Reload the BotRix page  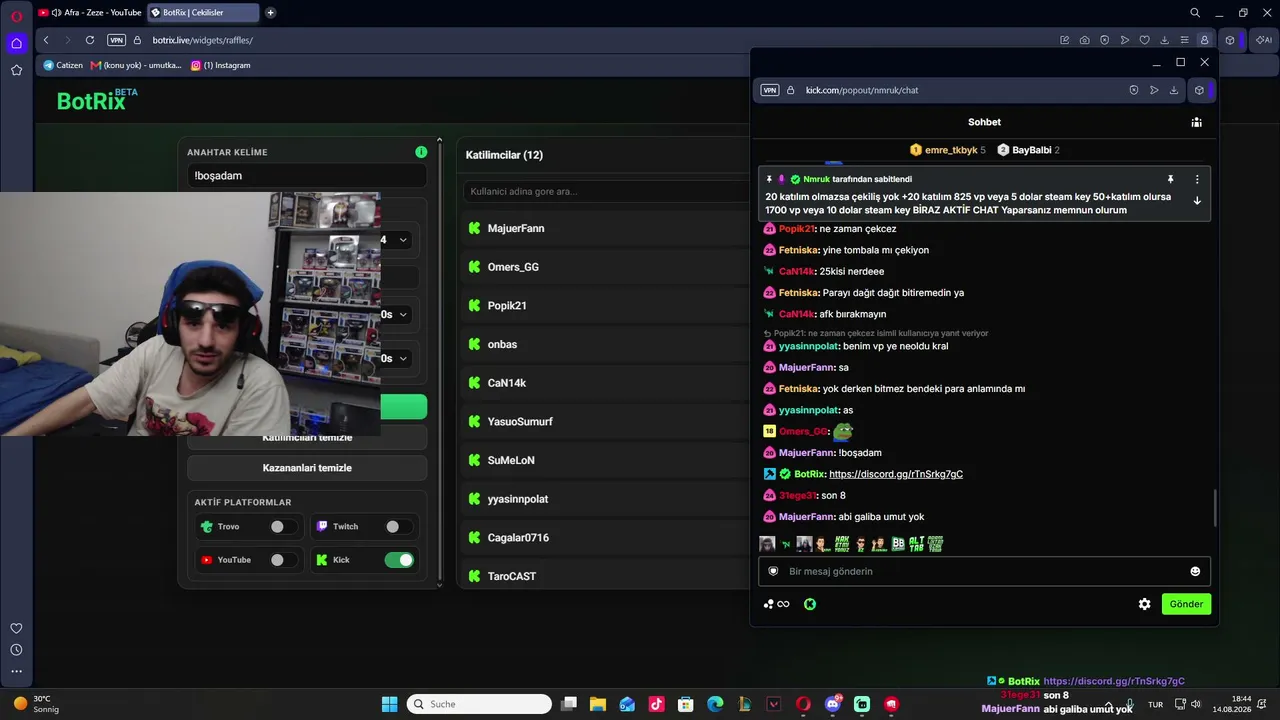[x=90, y=40]
